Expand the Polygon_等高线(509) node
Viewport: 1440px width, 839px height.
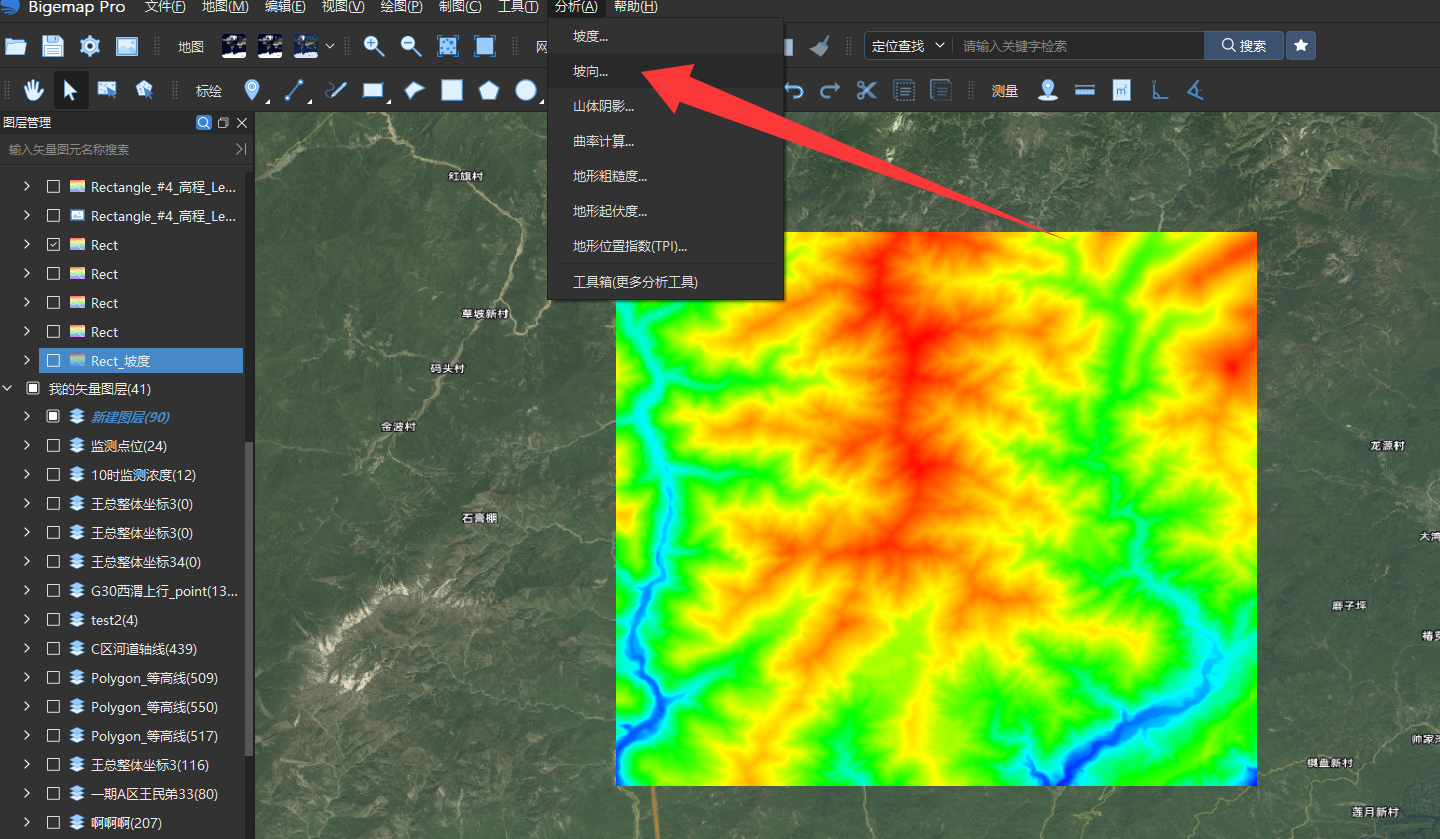click(27, 678)
